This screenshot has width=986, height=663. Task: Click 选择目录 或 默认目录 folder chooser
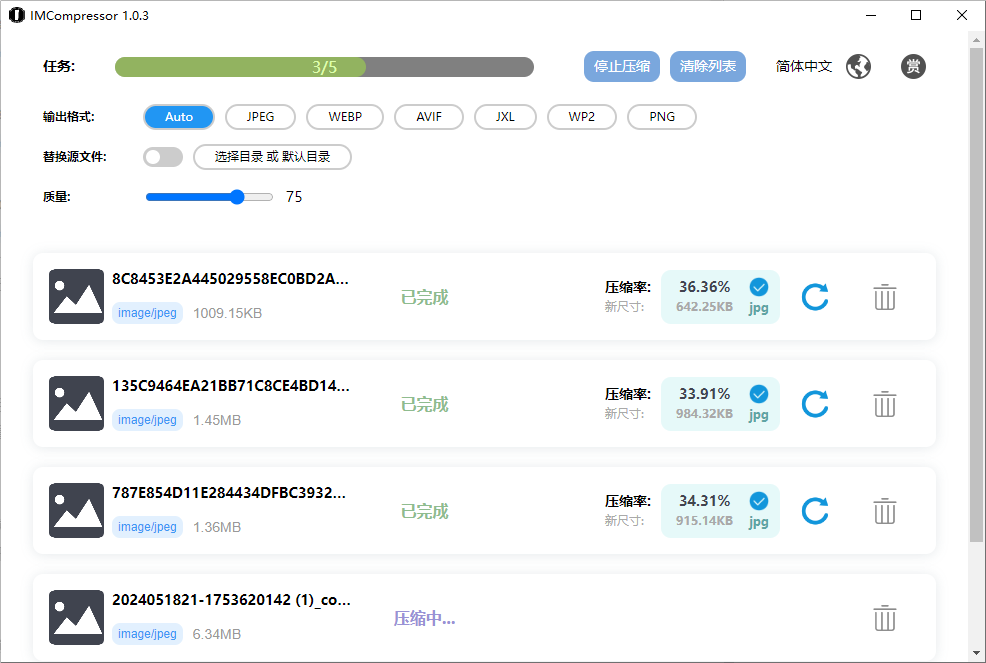[x=272, y=157]
